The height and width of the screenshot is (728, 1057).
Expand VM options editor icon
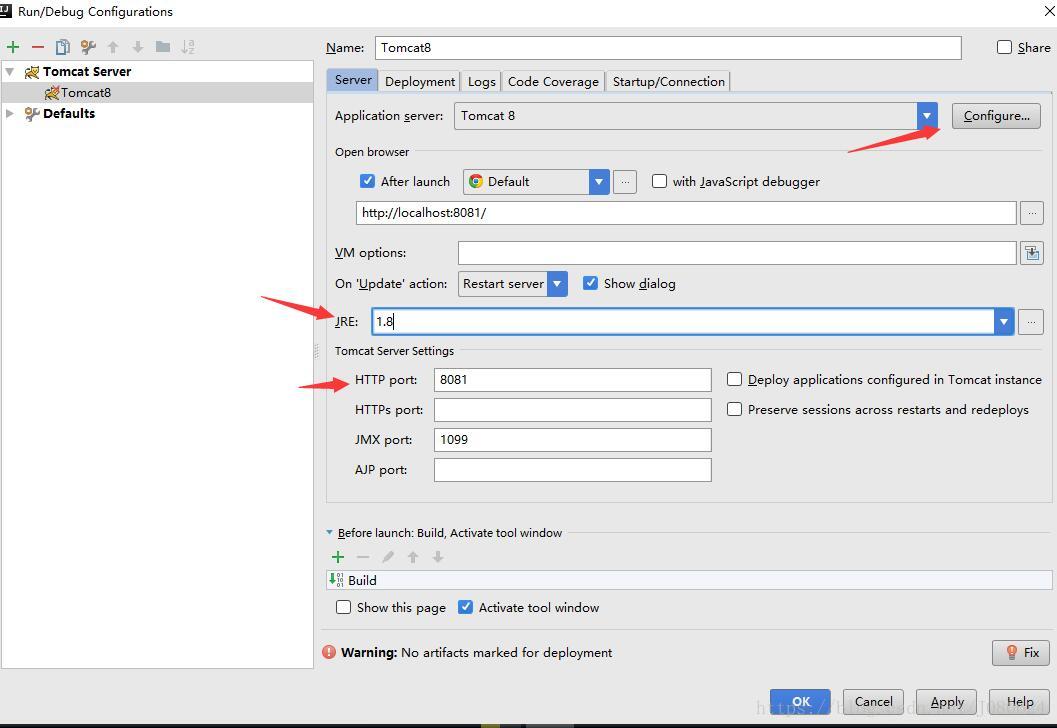pyautogui.click(x=1031, y=253)
